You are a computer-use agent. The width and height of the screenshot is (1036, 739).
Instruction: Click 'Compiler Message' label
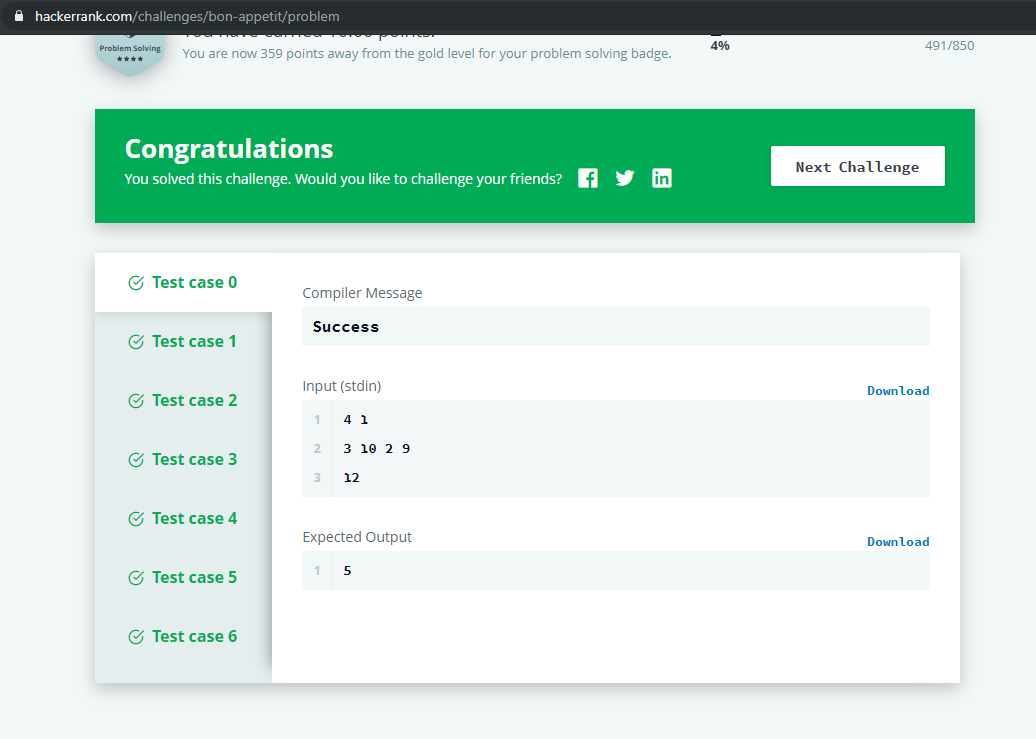click(x=362, y=293)
